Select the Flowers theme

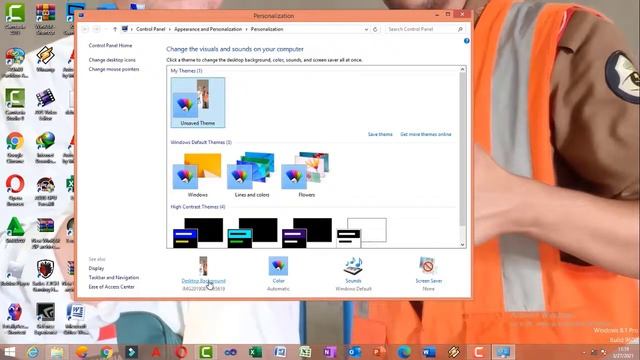[306, 175]
